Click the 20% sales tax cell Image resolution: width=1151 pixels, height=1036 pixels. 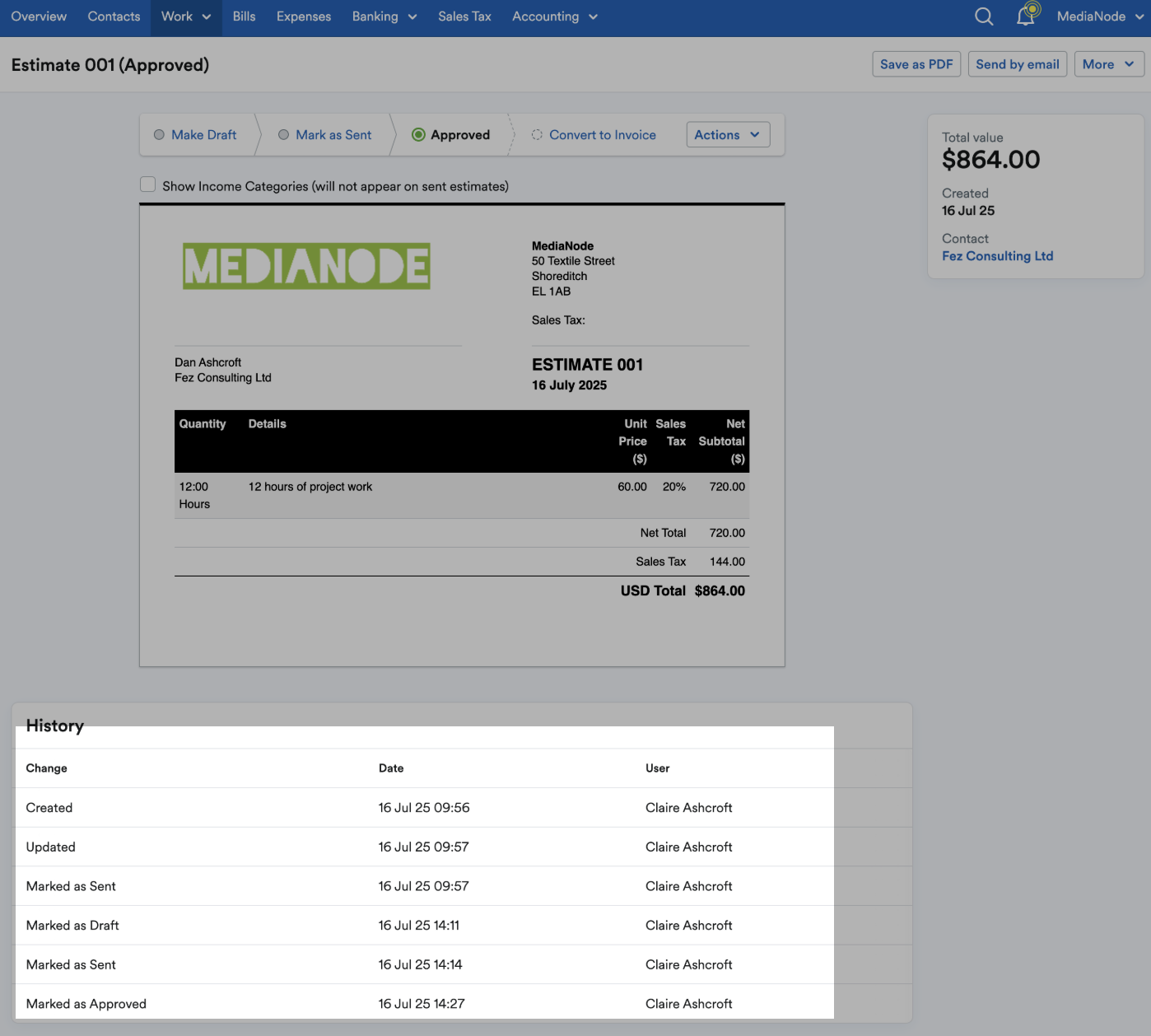[674, 487]
